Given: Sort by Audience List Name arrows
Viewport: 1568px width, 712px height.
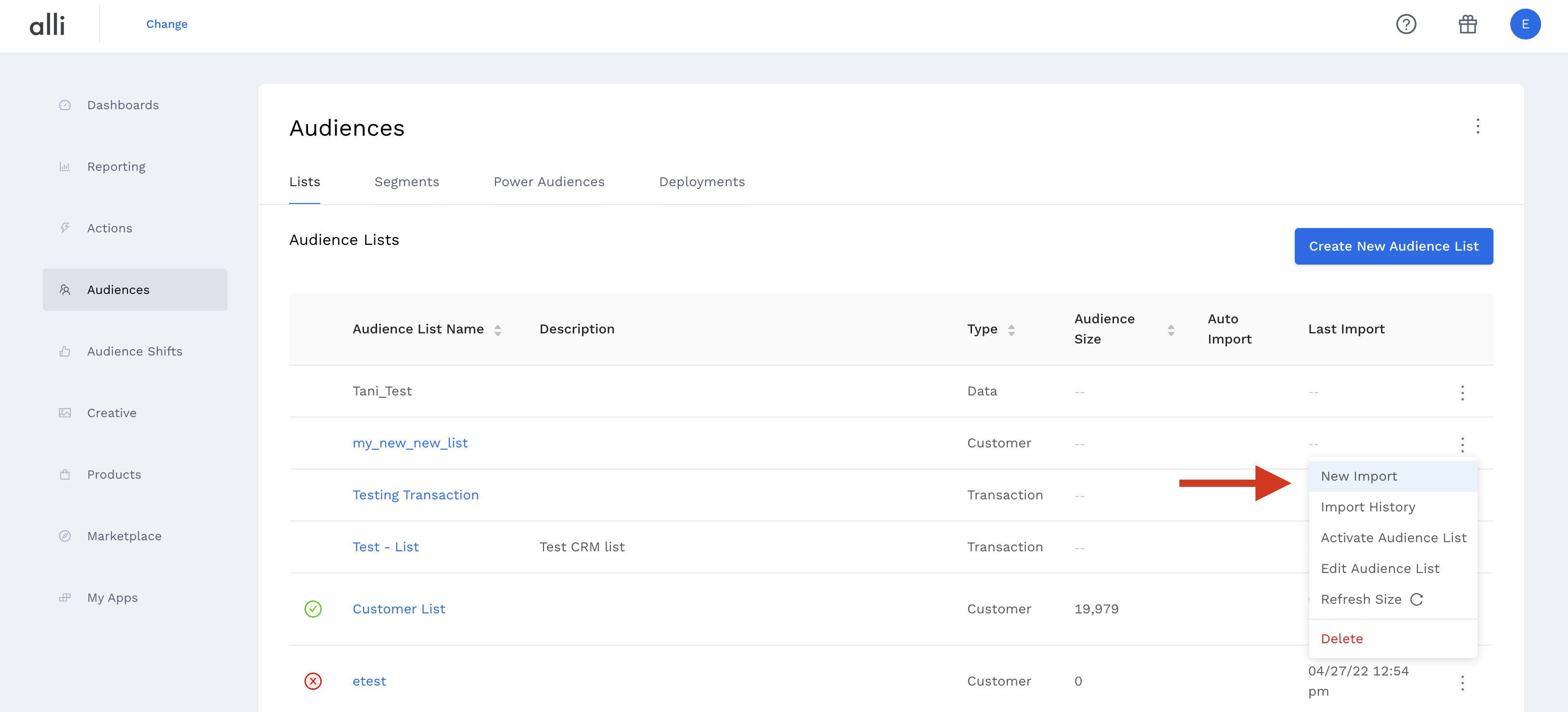Looking at the screenshot, I should click(x=497, y=330).
